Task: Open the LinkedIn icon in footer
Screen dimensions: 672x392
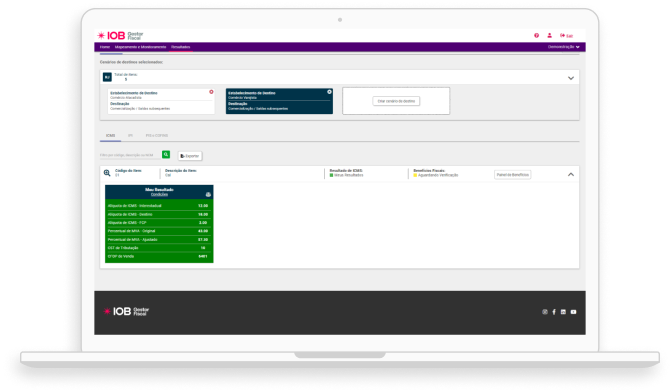Action: pos(563,312)
